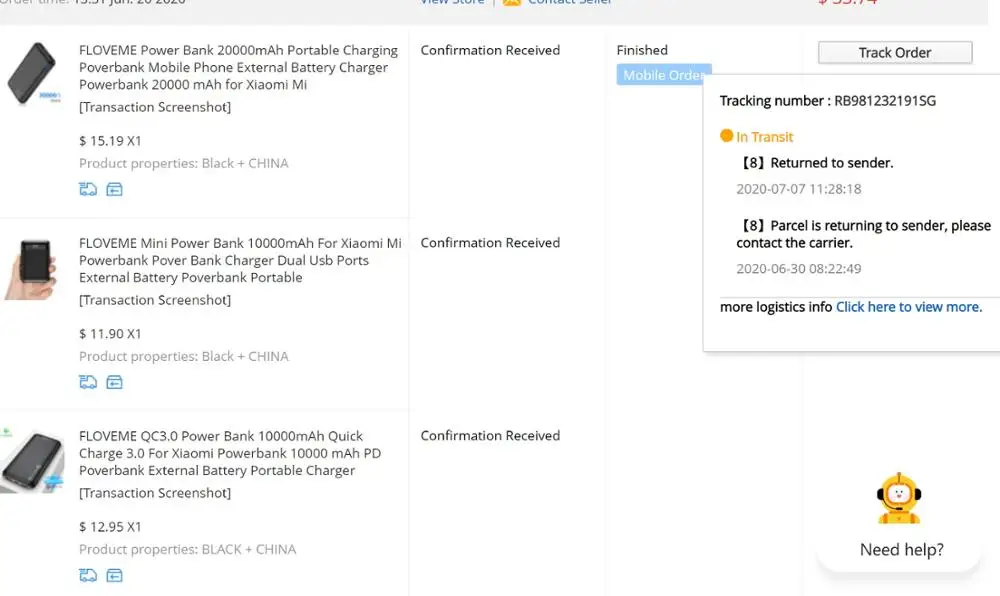Open the 'Click here to view more' logistics link
This screenshot has height=596, width=1000.
pyautogui.click(x=909, y=307)
